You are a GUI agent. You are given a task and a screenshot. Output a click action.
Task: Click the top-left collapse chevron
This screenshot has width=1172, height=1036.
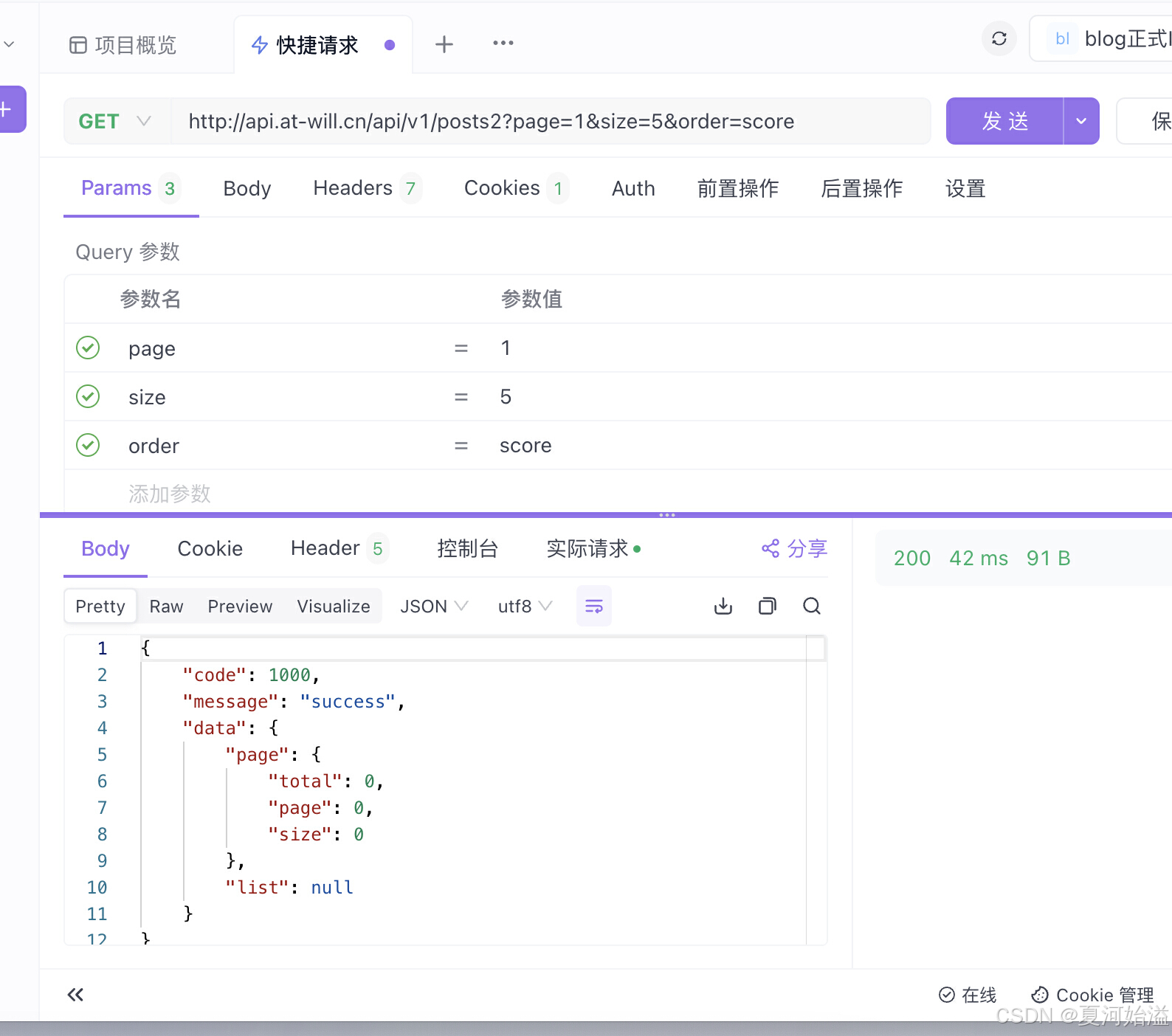click(10, 44)
